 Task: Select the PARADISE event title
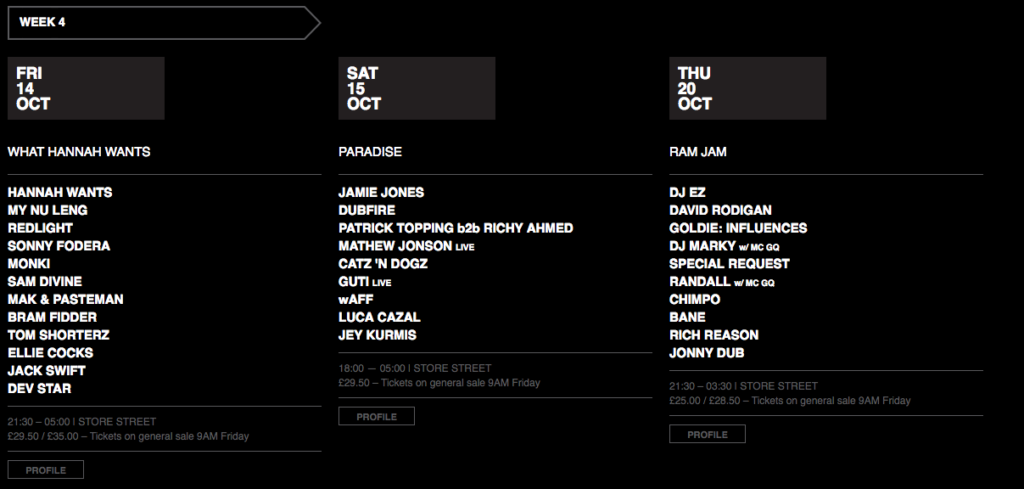(x=370, y=152)
